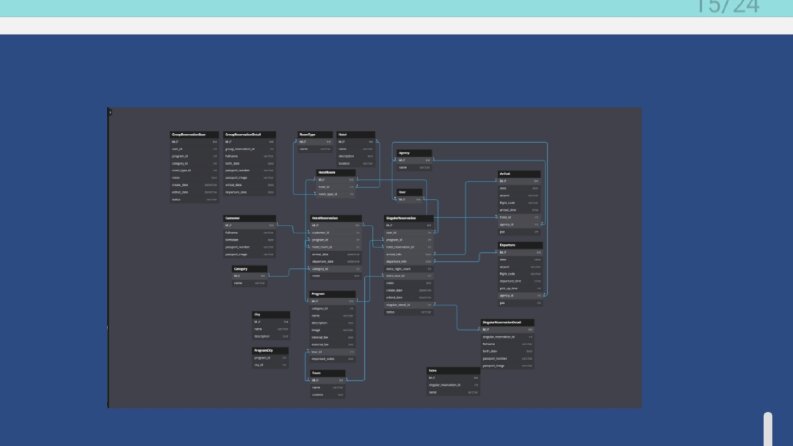Select the Program table header
The image size is (793, 446).
pos(332,294)
